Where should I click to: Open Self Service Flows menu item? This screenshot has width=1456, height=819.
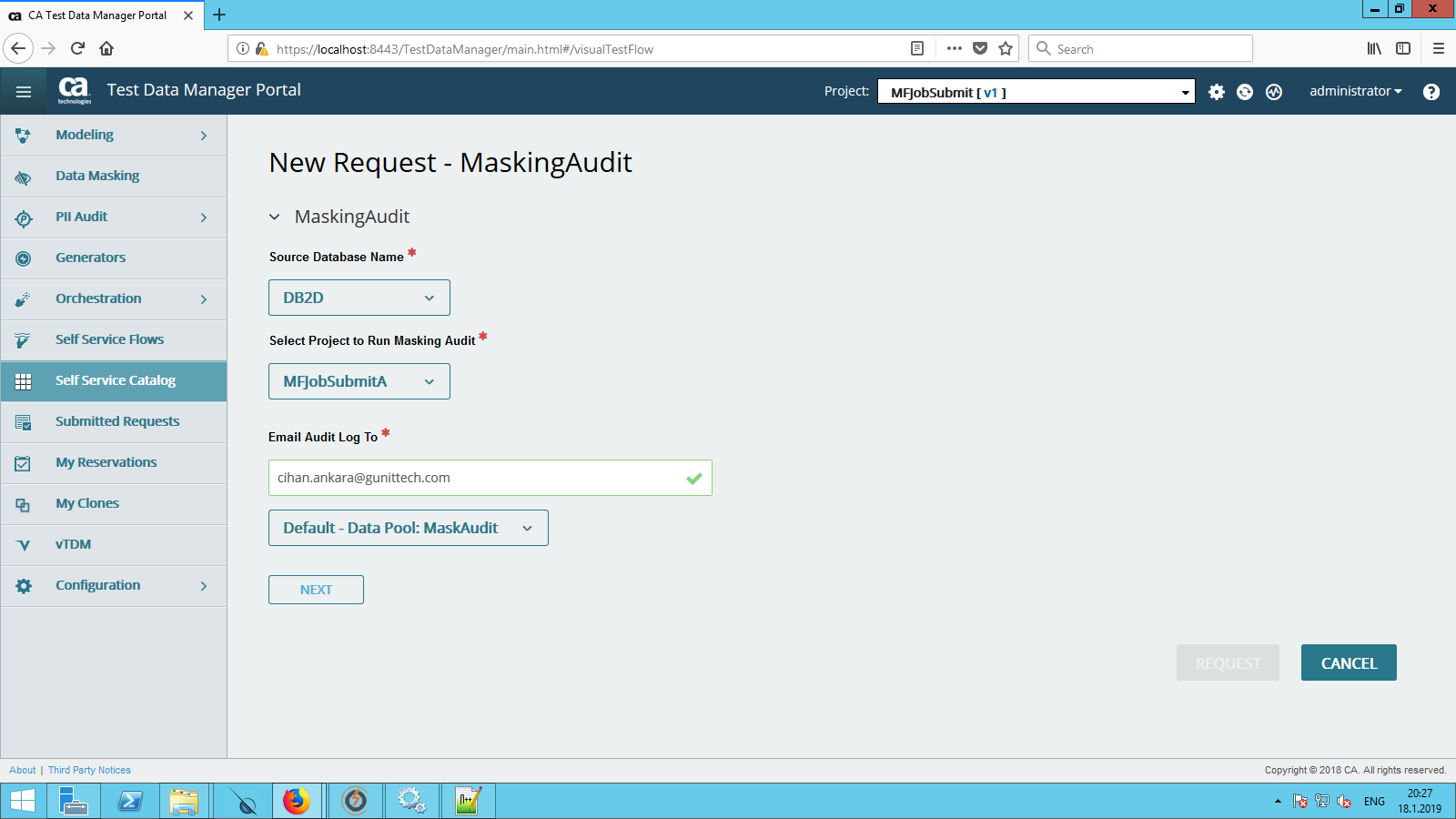coord(114,340)
